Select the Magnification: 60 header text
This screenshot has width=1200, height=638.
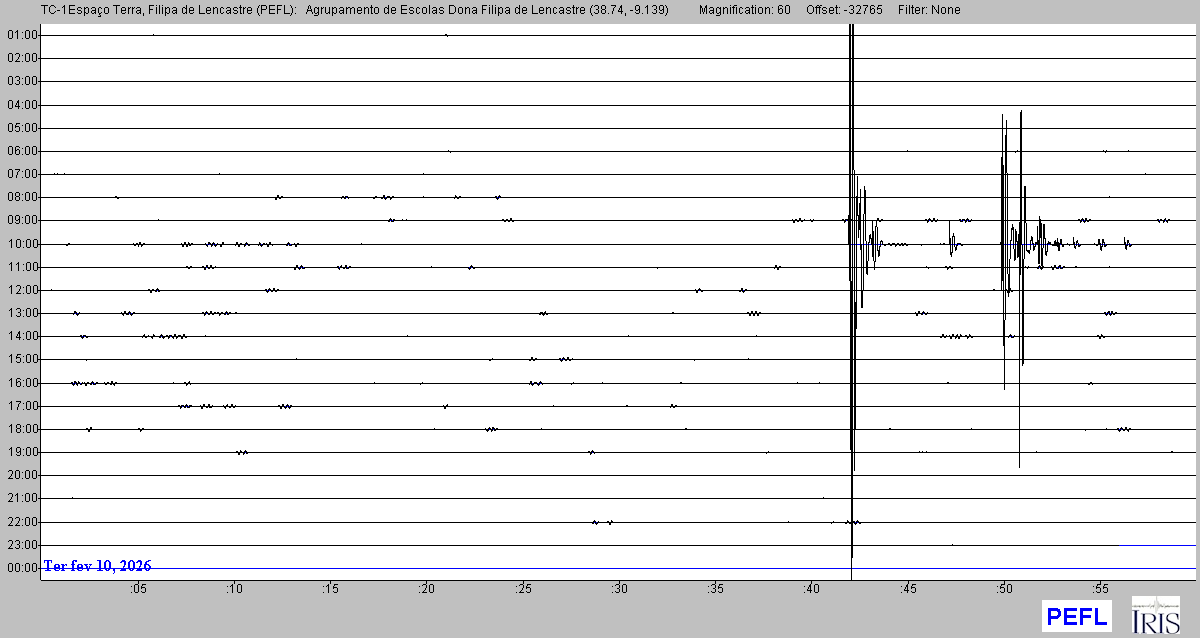point(744,10)
